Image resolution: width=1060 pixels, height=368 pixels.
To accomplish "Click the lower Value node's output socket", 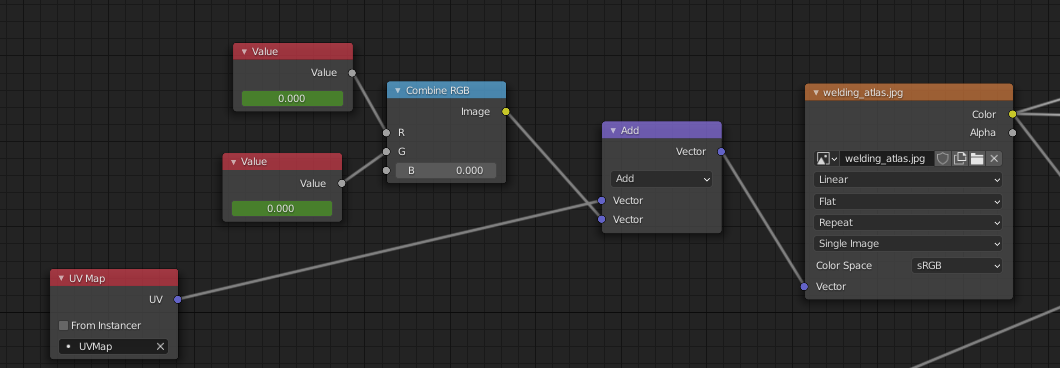I will pyautogui.click(x=341, y=183).
